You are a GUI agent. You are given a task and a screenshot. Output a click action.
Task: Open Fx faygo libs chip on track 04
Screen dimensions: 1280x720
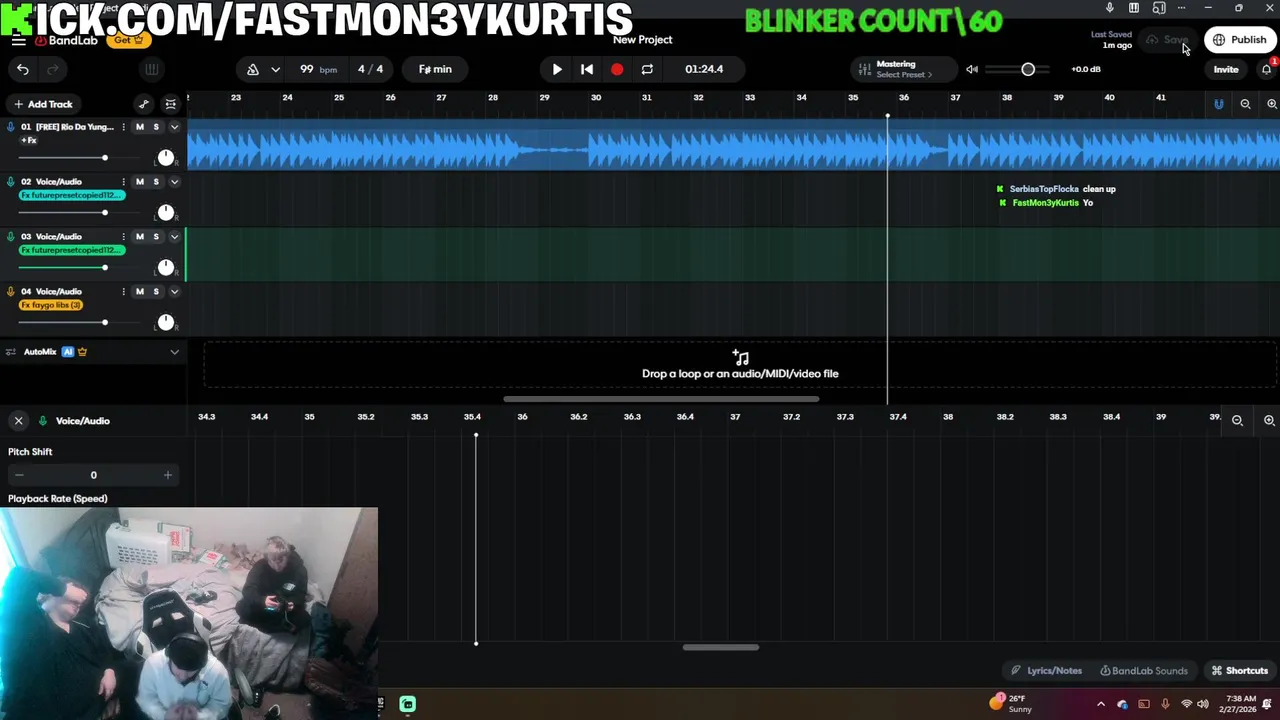[x=52, y=305]
